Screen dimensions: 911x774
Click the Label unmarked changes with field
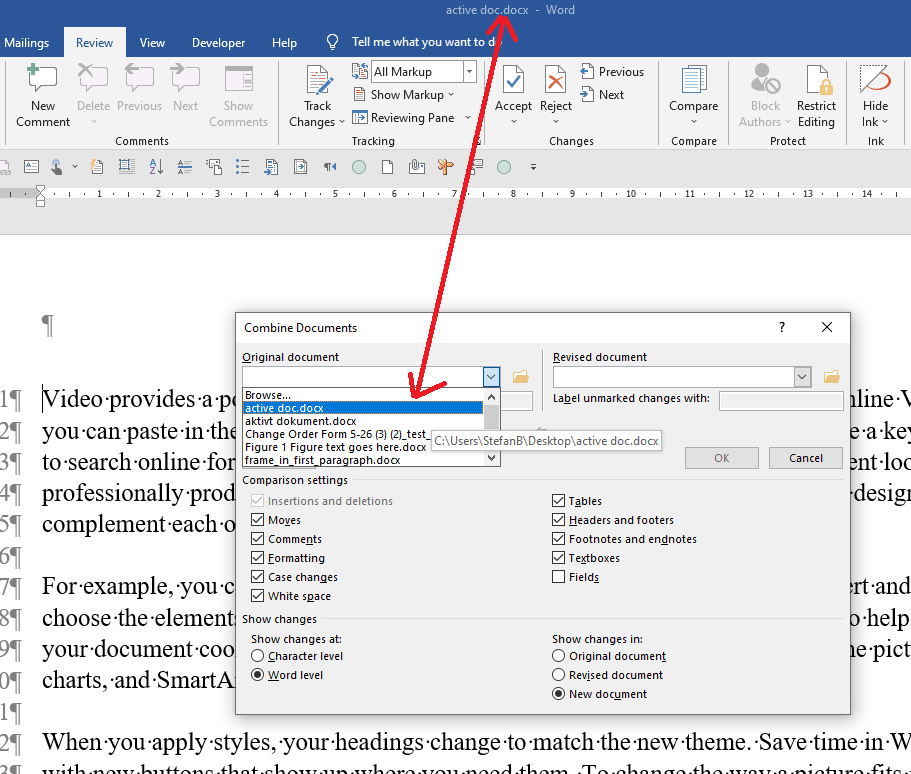[x=780, y=401]
